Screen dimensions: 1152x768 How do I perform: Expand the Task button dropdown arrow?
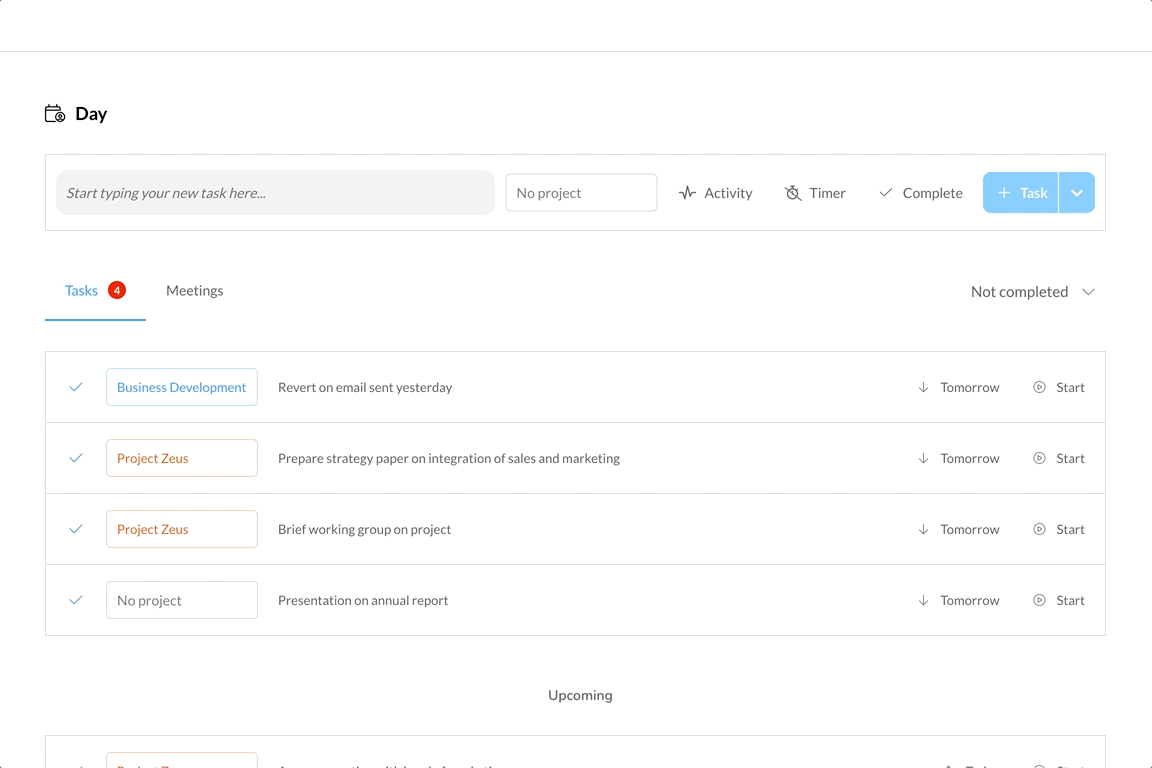point(1077,193)
